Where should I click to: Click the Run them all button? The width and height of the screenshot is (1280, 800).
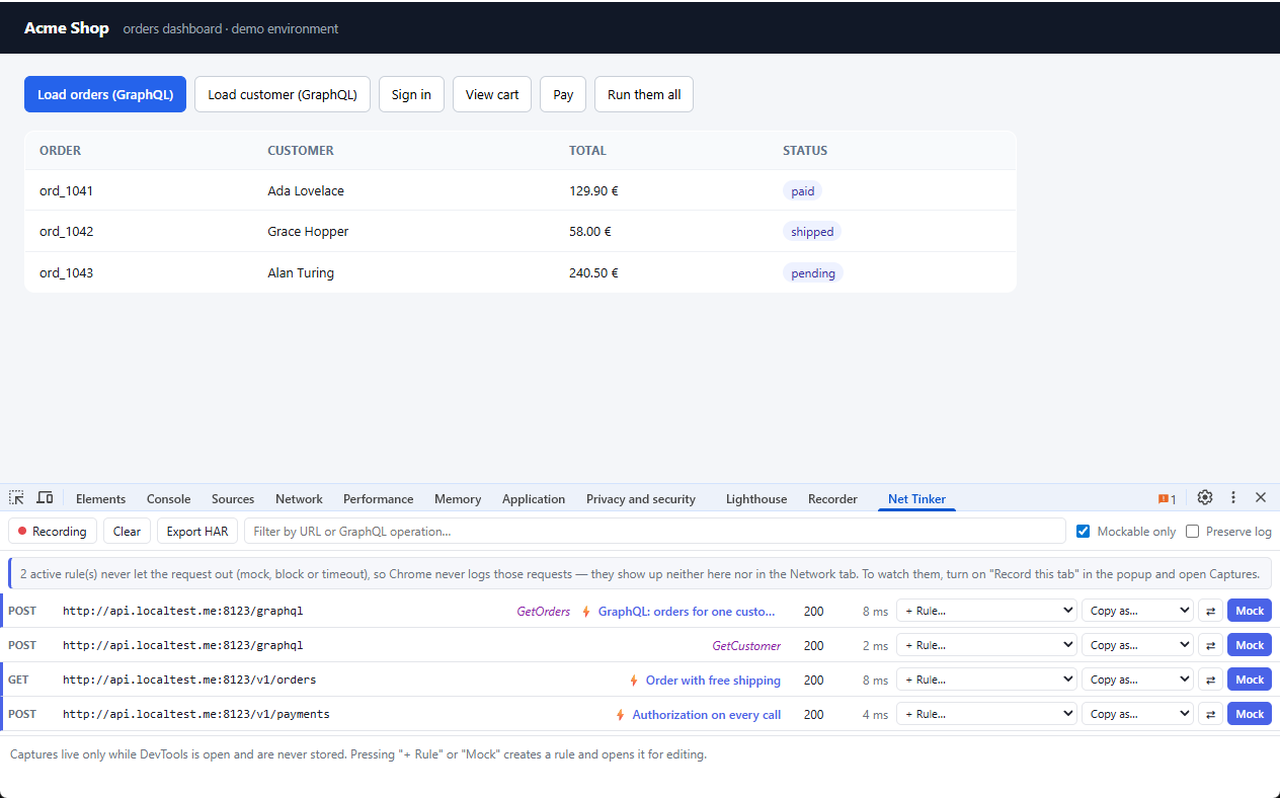(644, 94)
